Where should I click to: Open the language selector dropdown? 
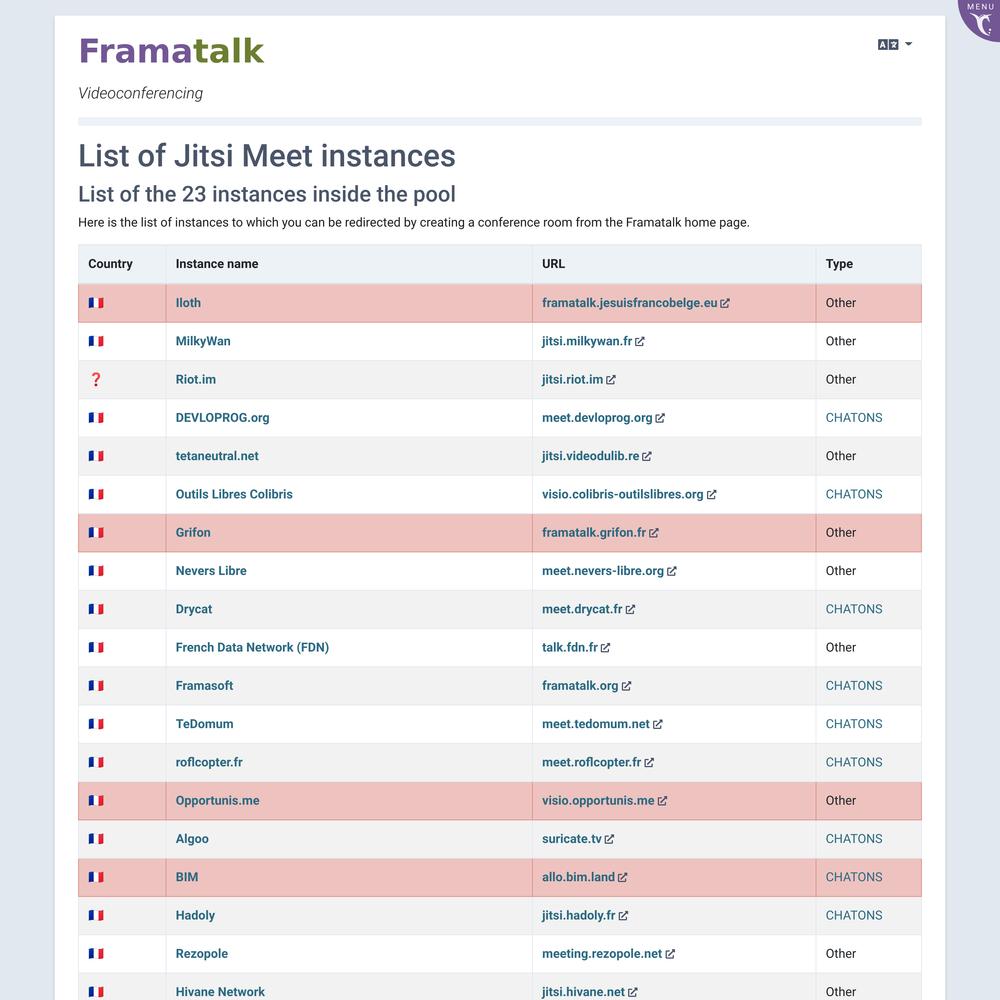pyautogui.click(x=895, y=44)
